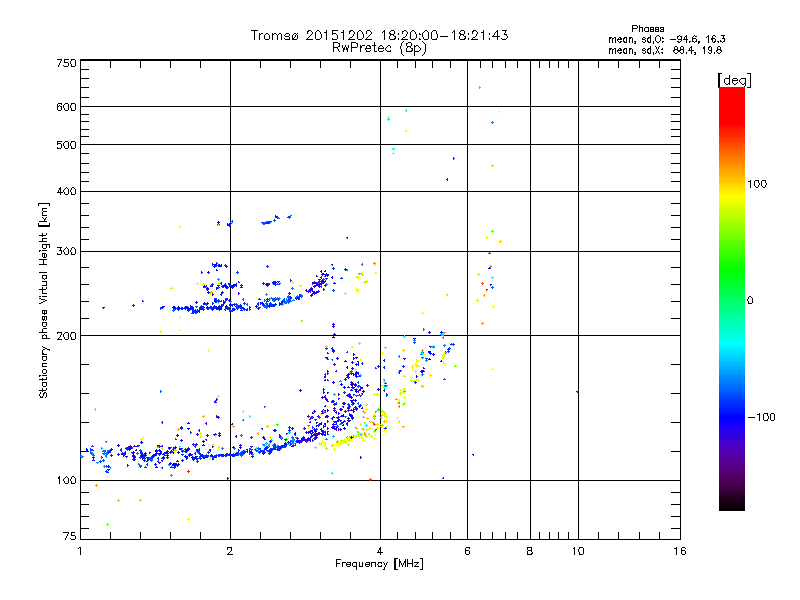
Task: Click the 'Phases' header text
Action: (647, 29)
